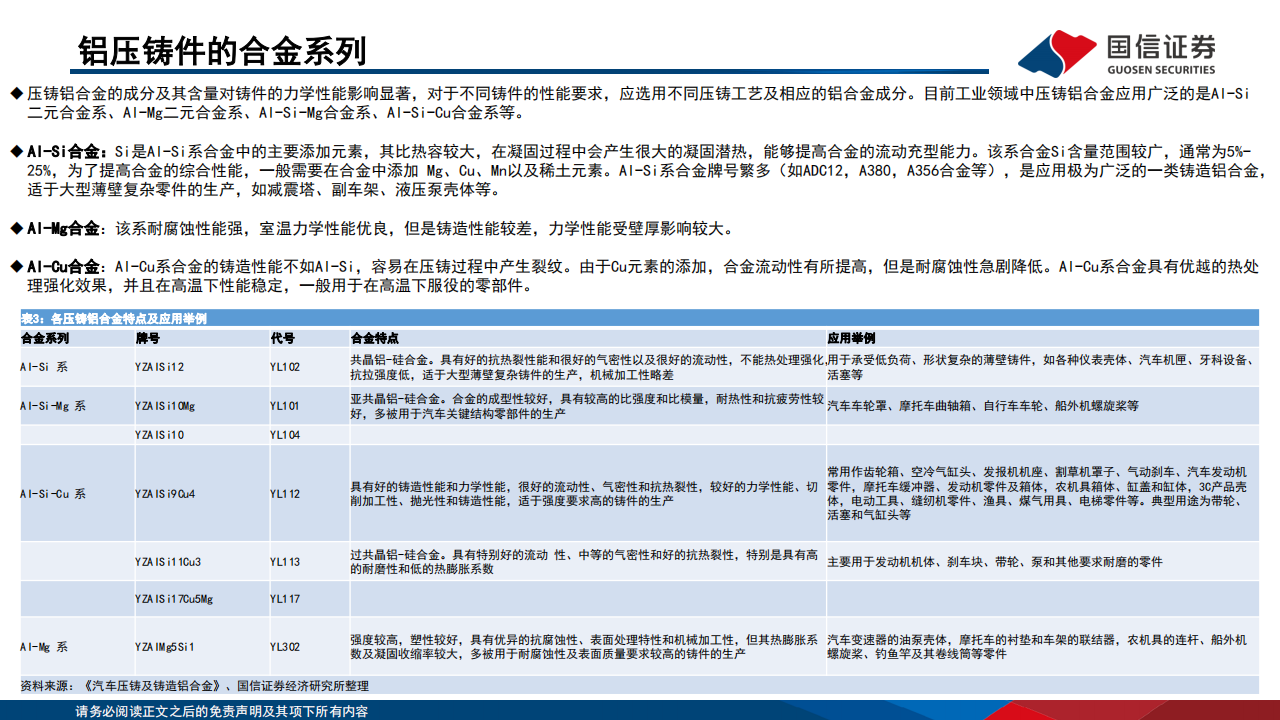Click the first paragraph starting 压铸铝合金的成分
The image size is (1280, 720).
pos(639,102)
